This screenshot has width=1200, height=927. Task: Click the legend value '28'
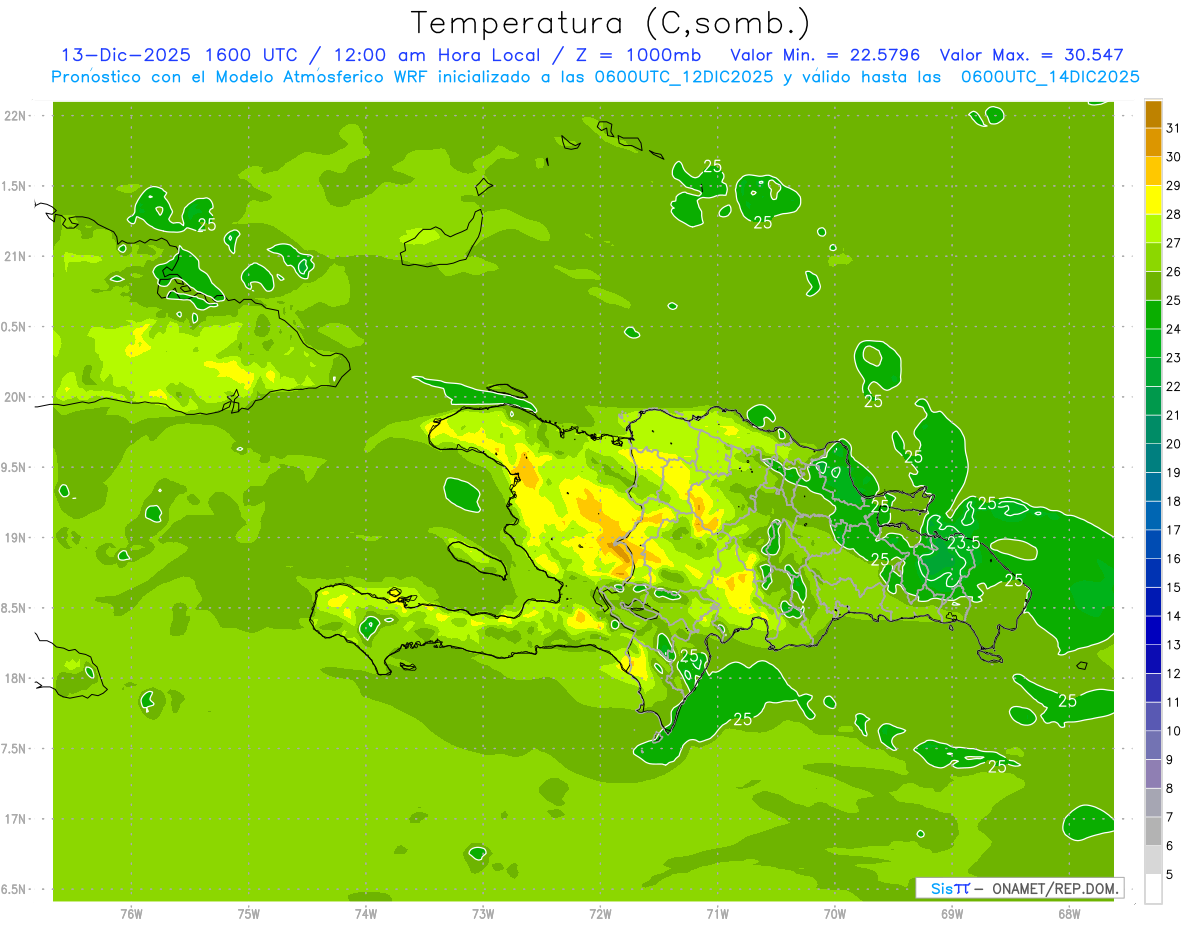[x=1174, y=214]
